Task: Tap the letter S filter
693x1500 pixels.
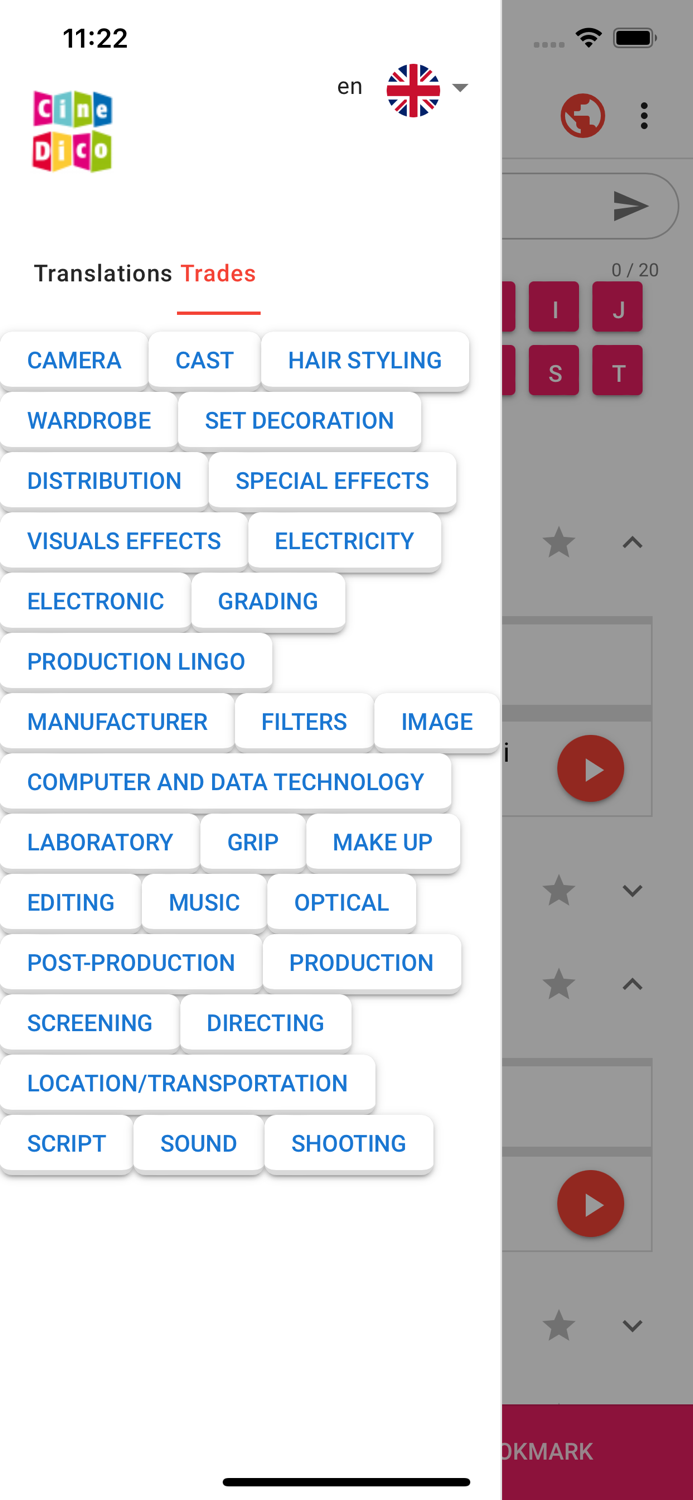Action: (555, 373)
